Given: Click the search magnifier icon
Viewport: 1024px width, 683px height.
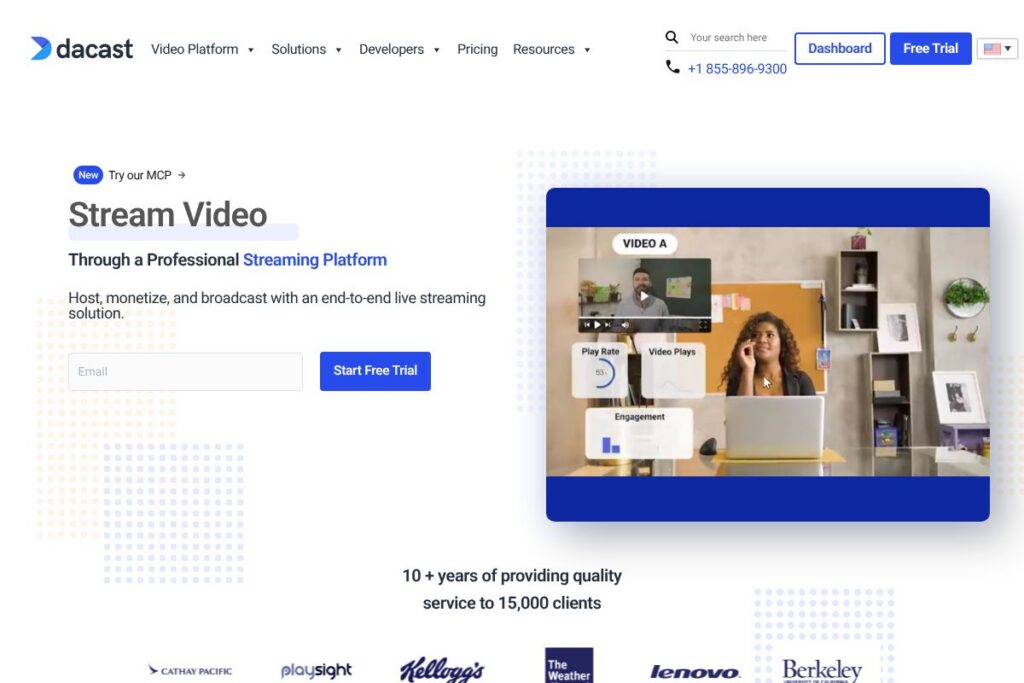Looking at the screenshot, I should tap(672, 37).
